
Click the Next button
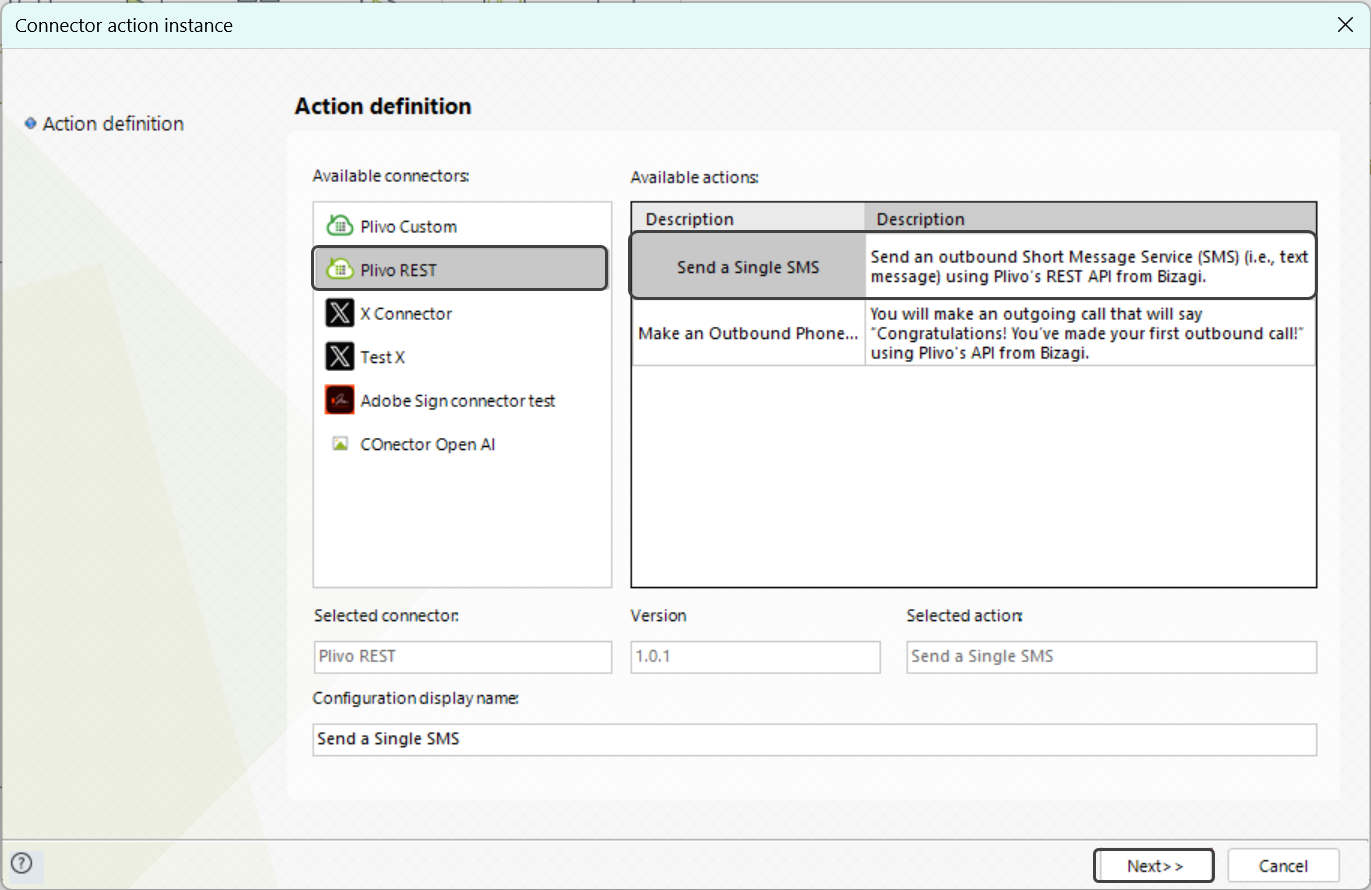coord(1154,866)
